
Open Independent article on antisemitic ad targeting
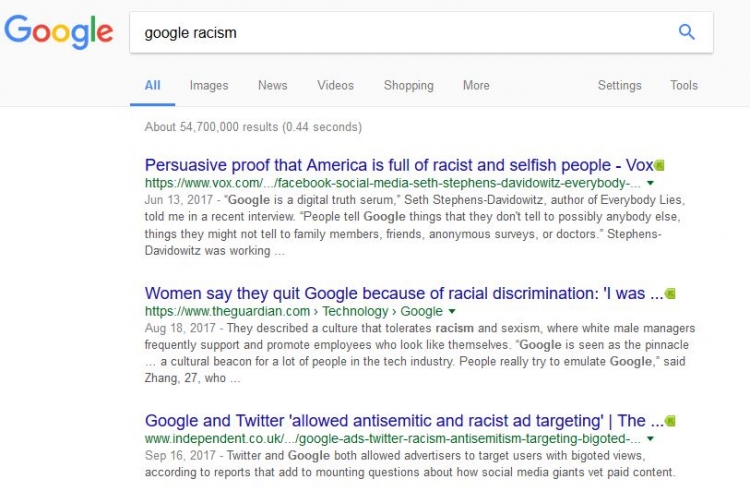point(402,421)
